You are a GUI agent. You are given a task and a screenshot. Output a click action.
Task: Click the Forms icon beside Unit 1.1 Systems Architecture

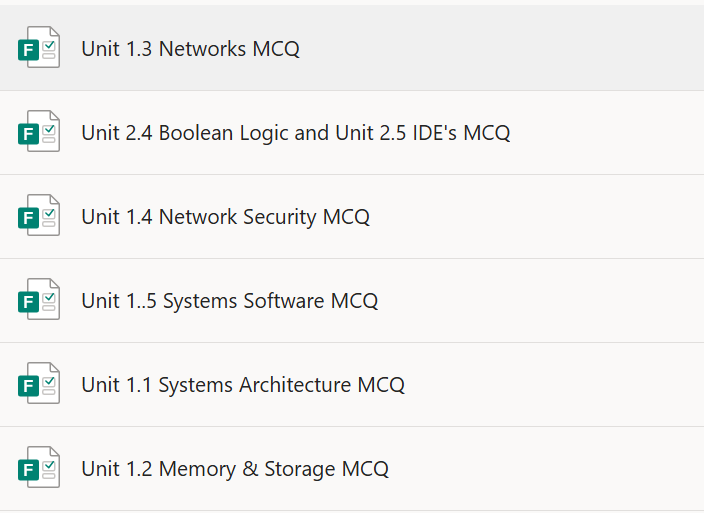39,384
